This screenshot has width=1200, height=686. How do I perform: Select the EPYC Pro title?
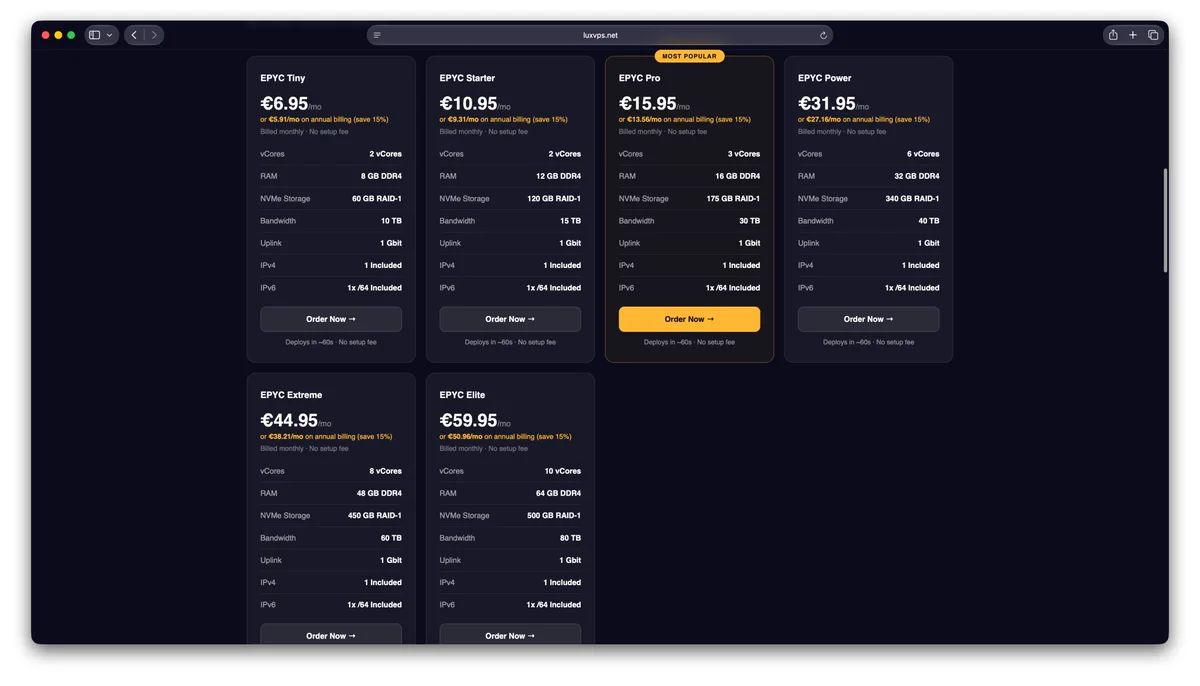pyautogui.click(x=639, y=78)
